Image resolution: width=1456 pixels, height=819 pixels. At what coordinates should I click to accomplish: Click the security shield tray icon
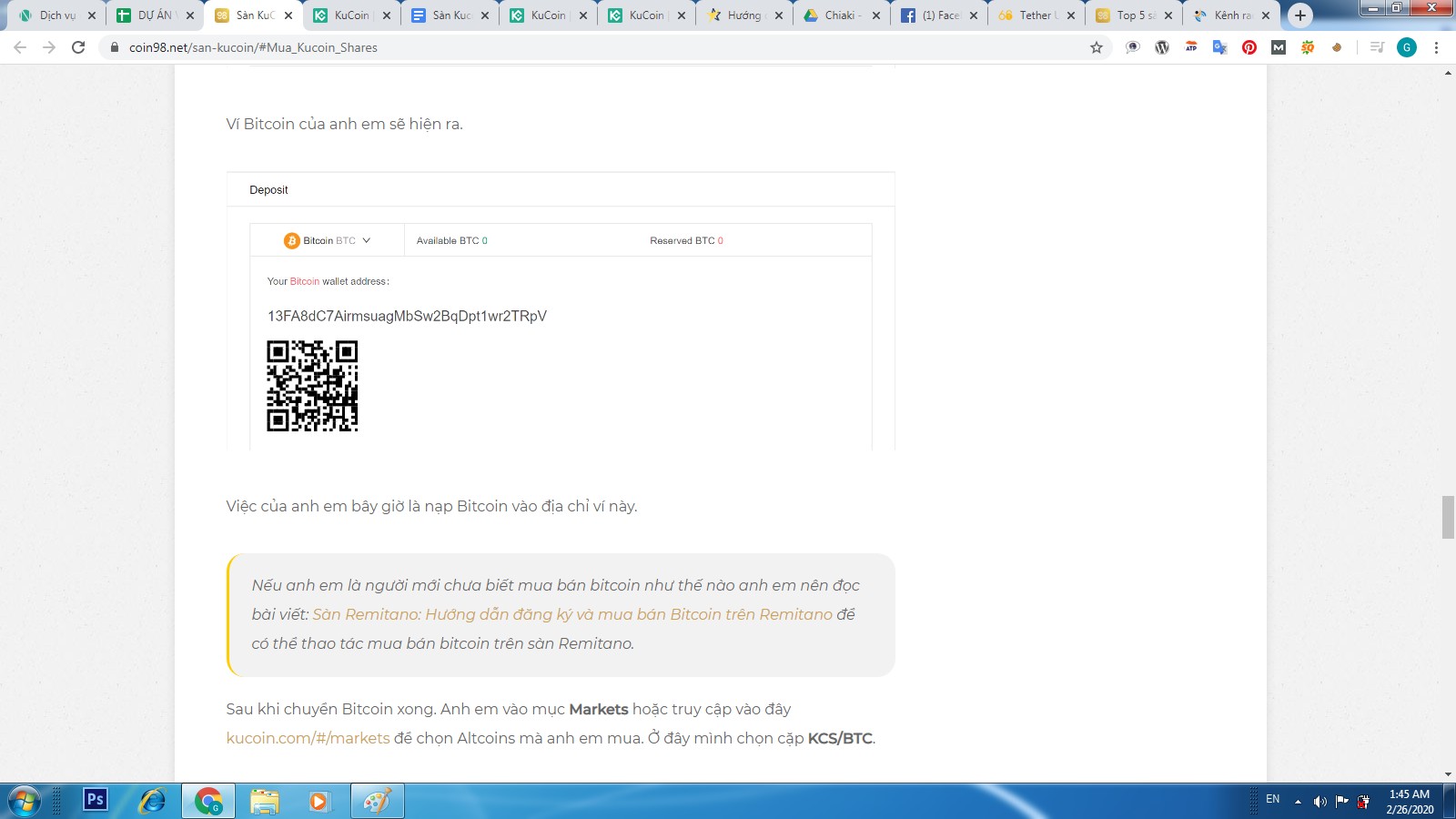pyautogui.click(x=1363, y=802)
